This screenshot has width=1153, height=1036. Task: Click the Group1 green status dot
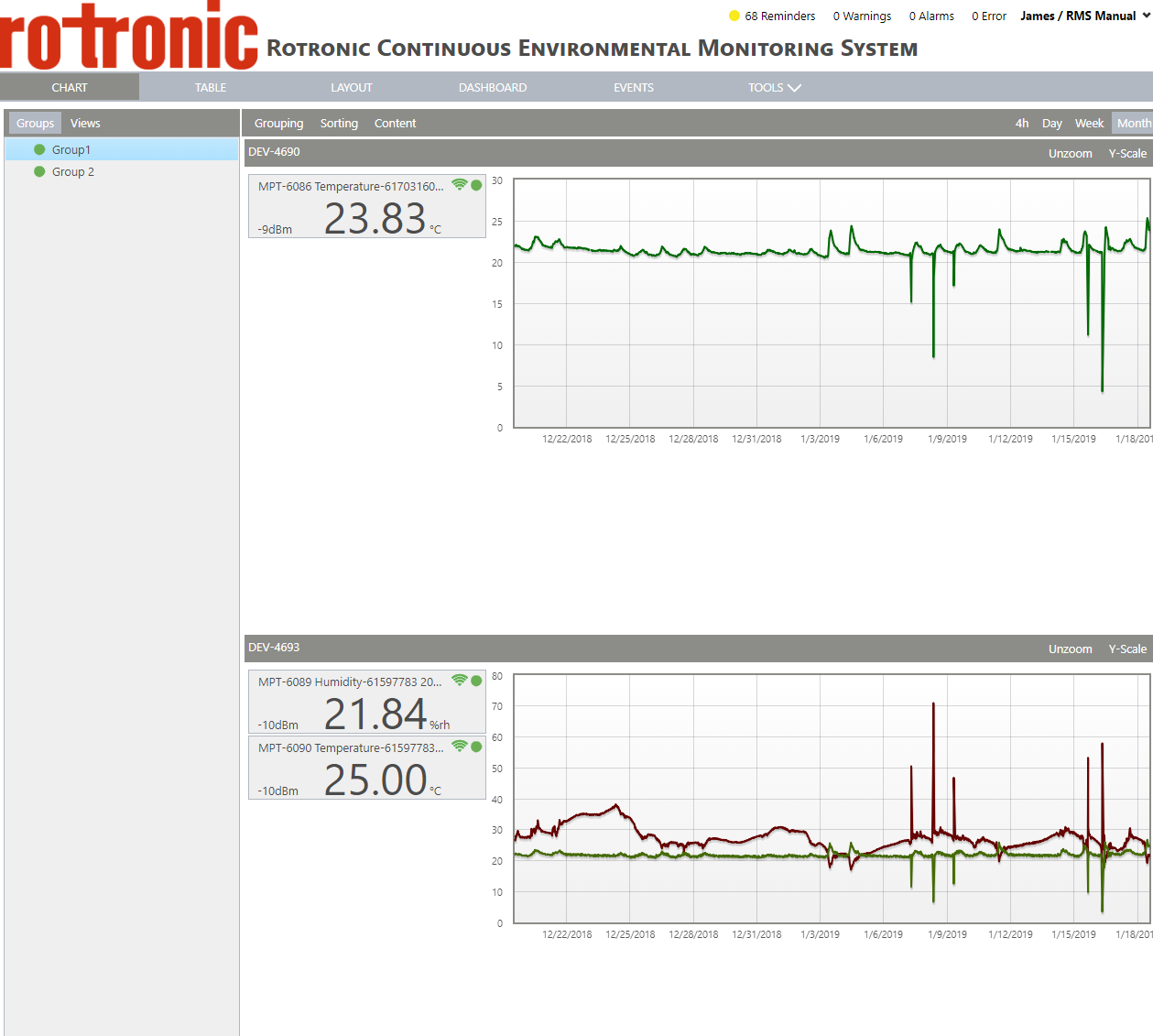point(39,149)
